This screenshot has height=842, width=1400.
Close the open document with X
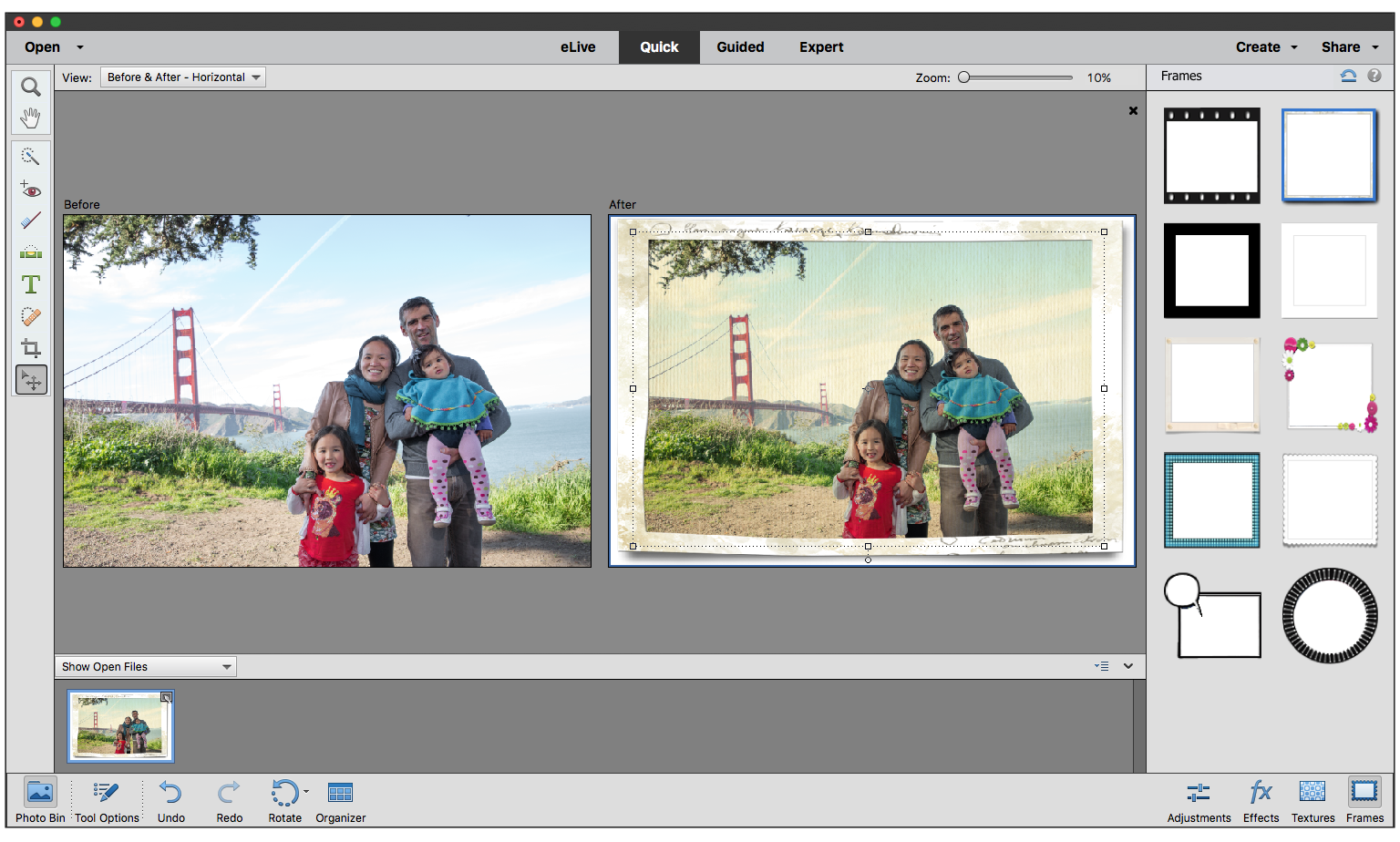pos(1133,111)
